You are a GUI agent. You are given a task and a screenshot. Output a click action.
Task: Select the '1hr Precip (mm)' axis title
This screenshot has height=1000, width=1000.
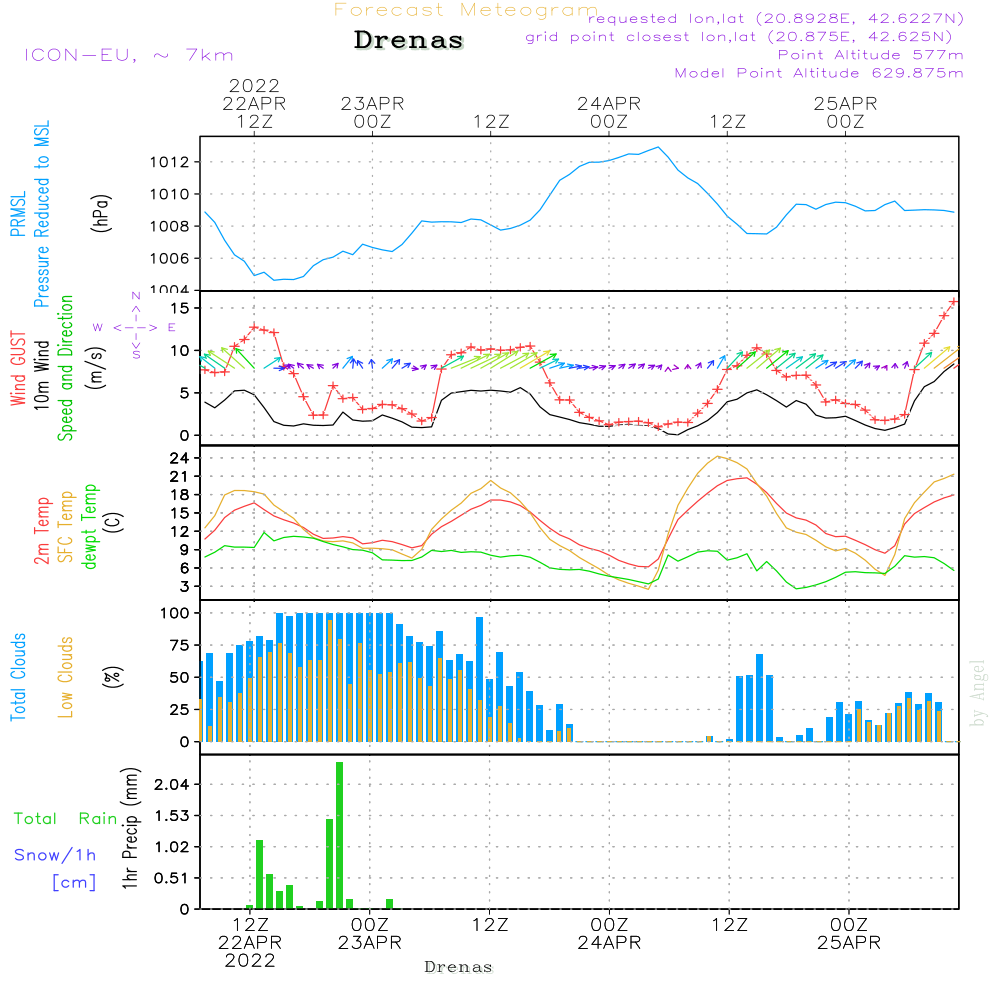point(130,828)
